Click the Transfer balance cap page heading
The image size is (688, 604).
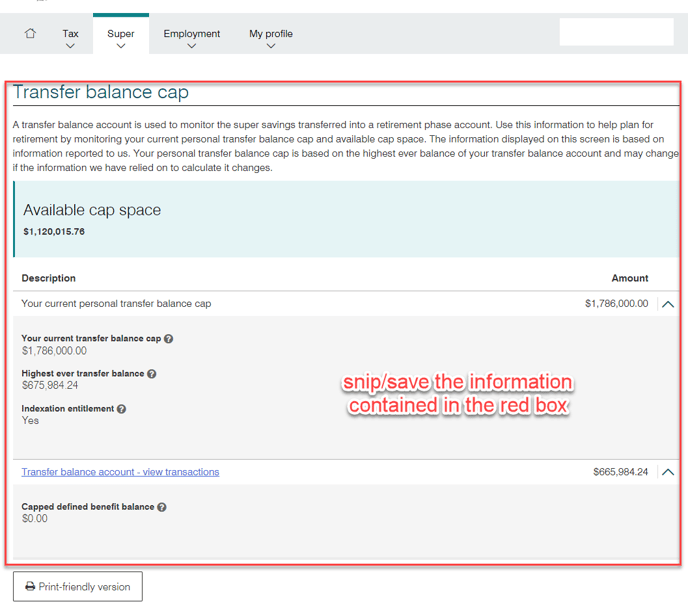[x=101, y=93]
